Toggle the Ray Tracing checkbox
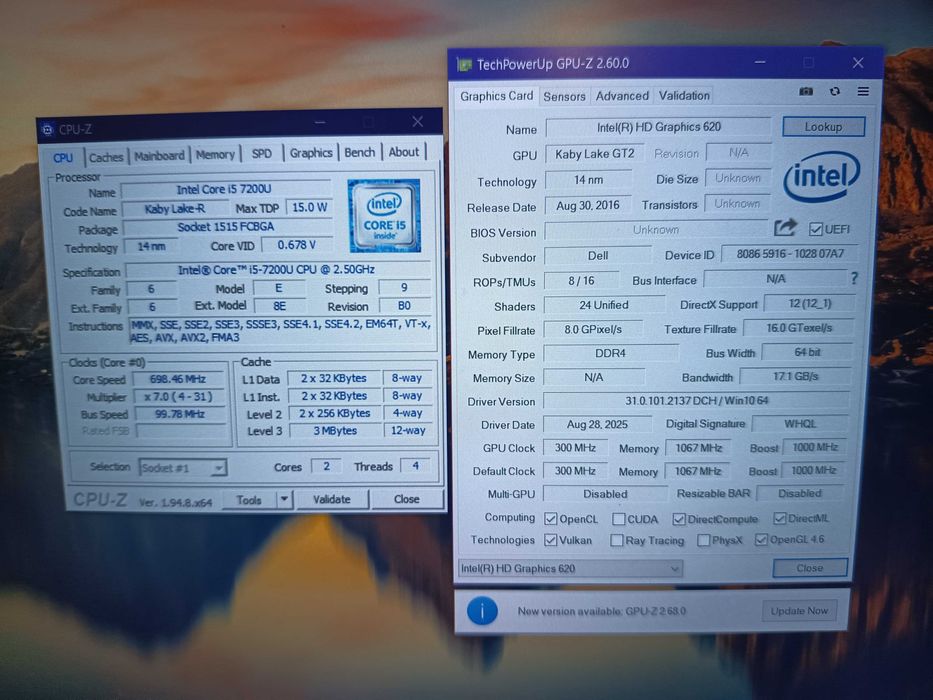The height and width of the screenshot is (700, 933). (617, 540)
